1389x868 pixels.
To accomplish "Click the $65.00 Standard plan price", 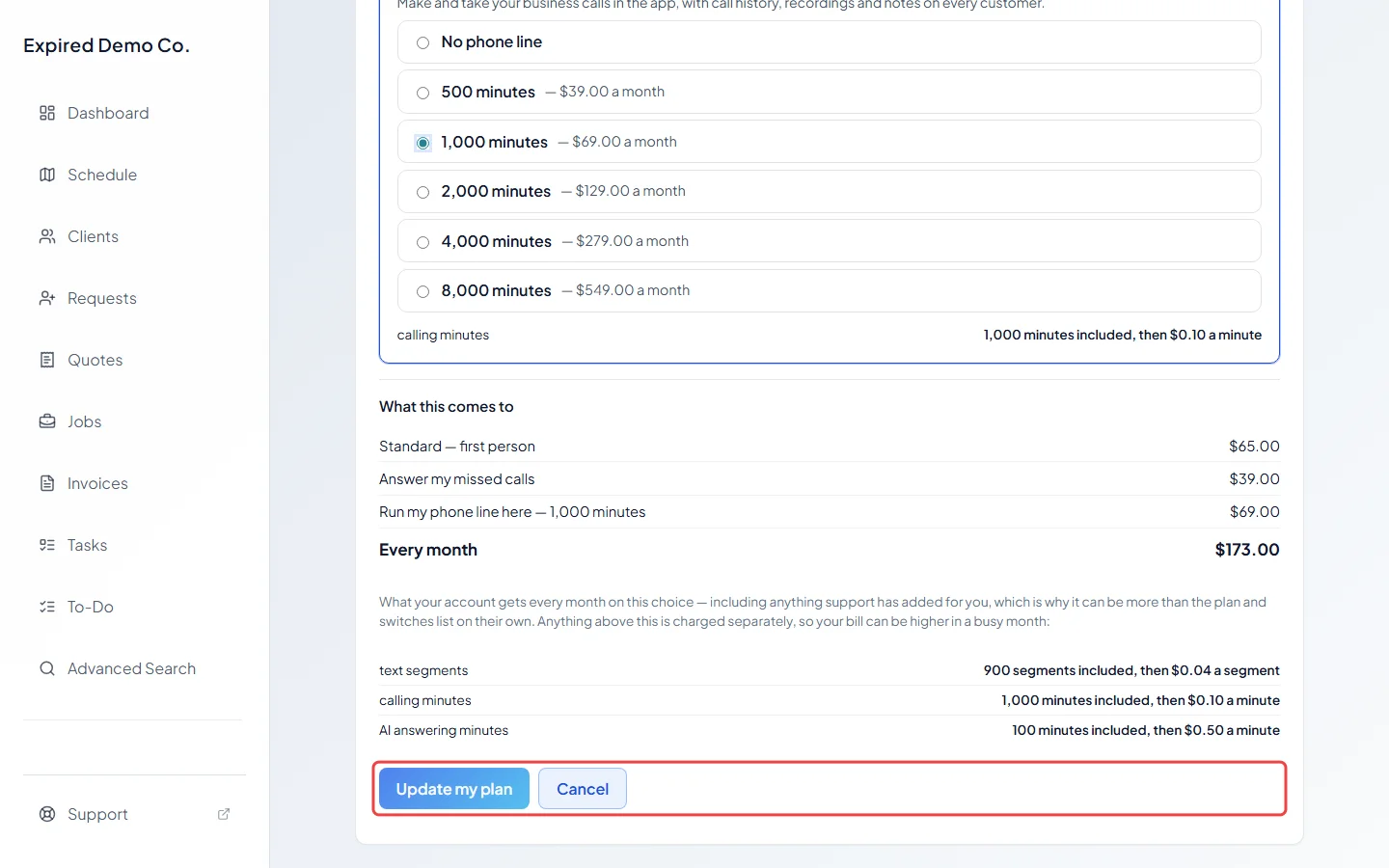I will pyautogui.click(x=1254, y=447).
